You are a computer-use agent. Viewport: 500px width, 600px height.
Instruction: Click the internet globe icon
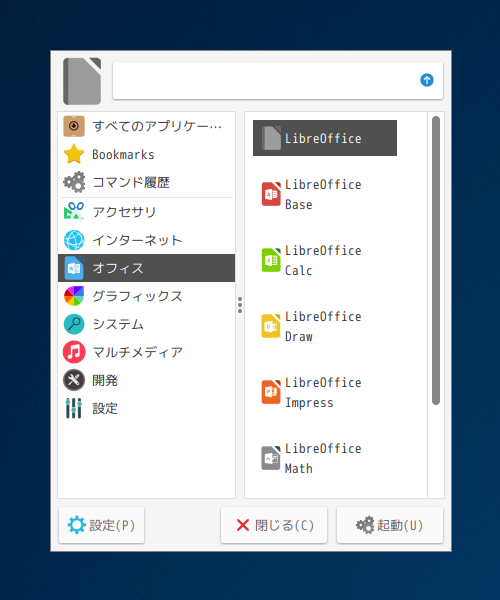click(74, 240)
